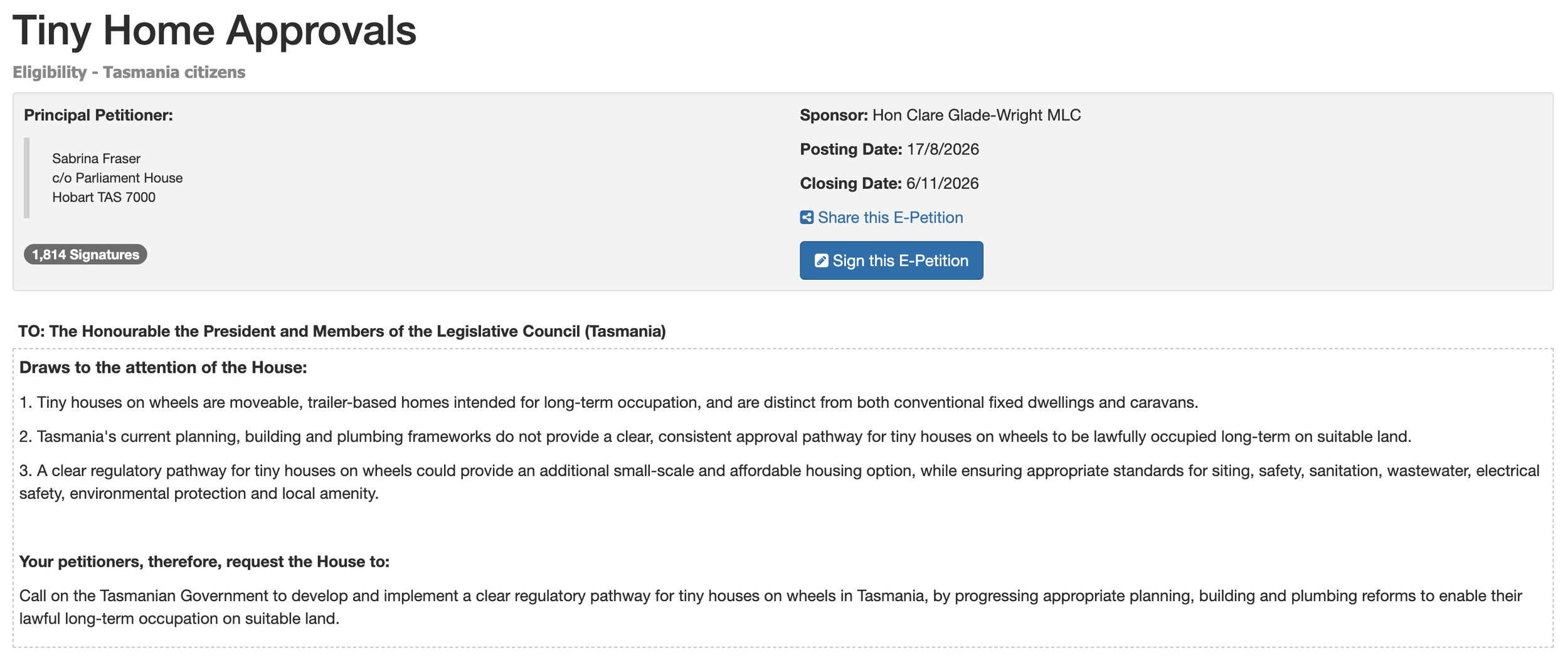Click the TO: The Honourable the President line
The height and width of the screenshot is (662, 1568).
pyautogui.click(x=342, y=331)
